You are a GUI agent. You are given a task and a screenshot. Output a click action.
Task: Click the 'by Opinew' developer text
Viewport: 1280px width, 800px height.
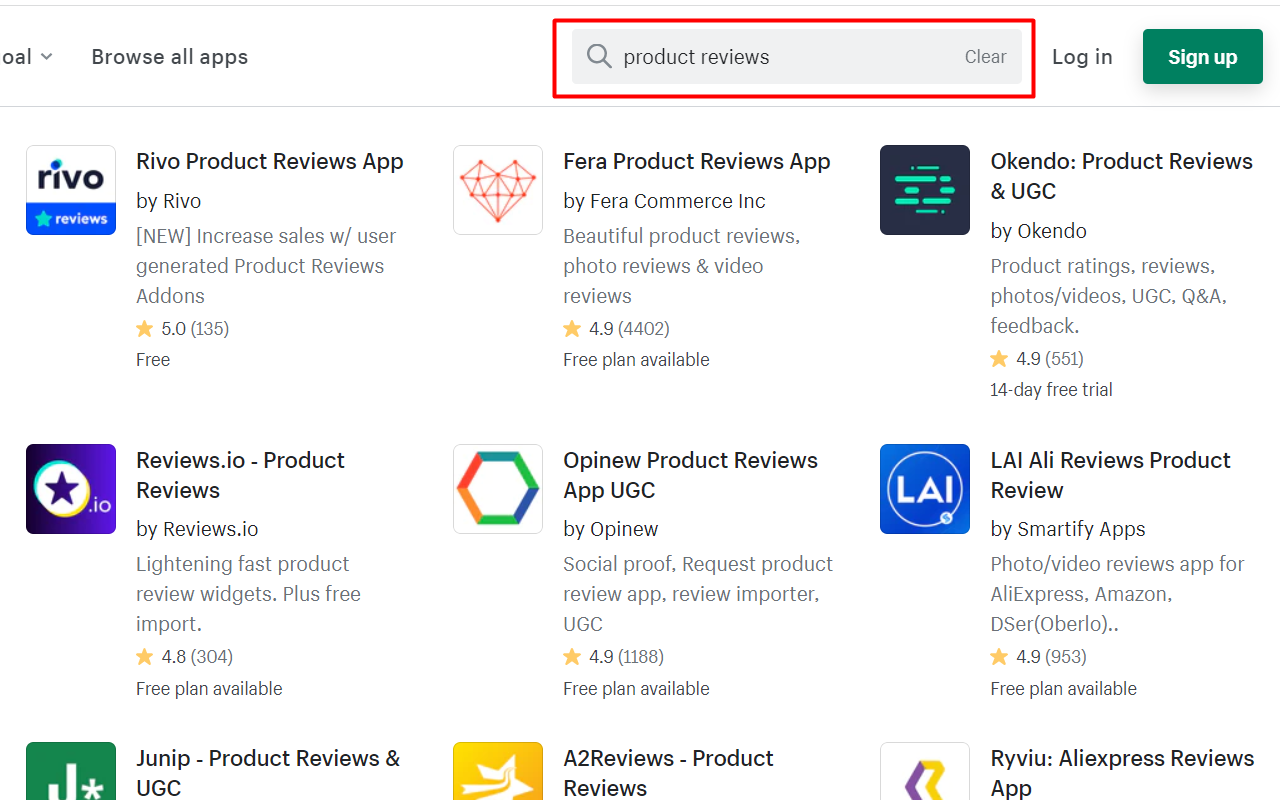tap(611, 529)
